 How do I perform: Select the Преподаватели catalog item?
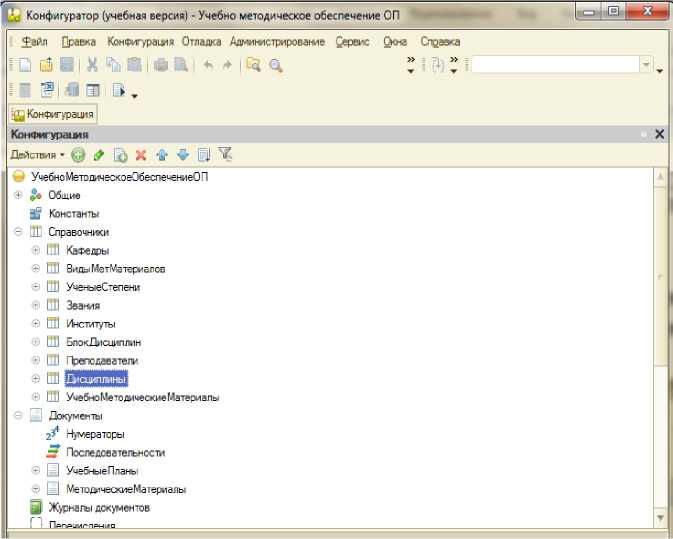point(101,360)
